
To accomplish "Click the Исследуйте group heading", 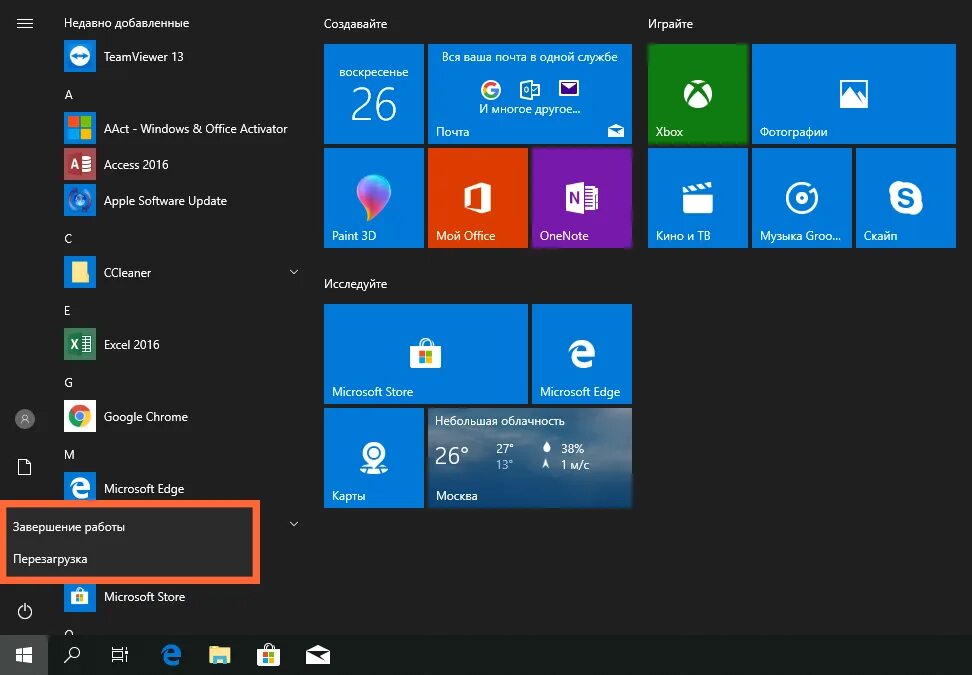I will click(x=355, y=284).
